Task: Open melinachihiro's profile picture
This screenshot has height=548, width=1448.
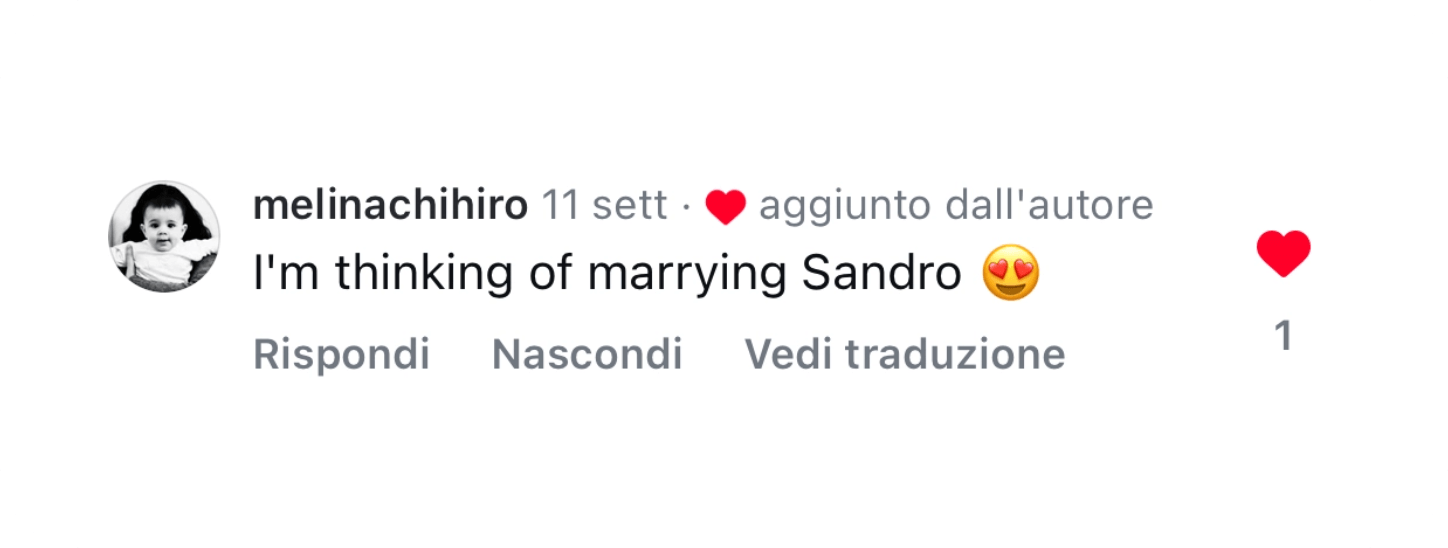Action: click(164, 237)
